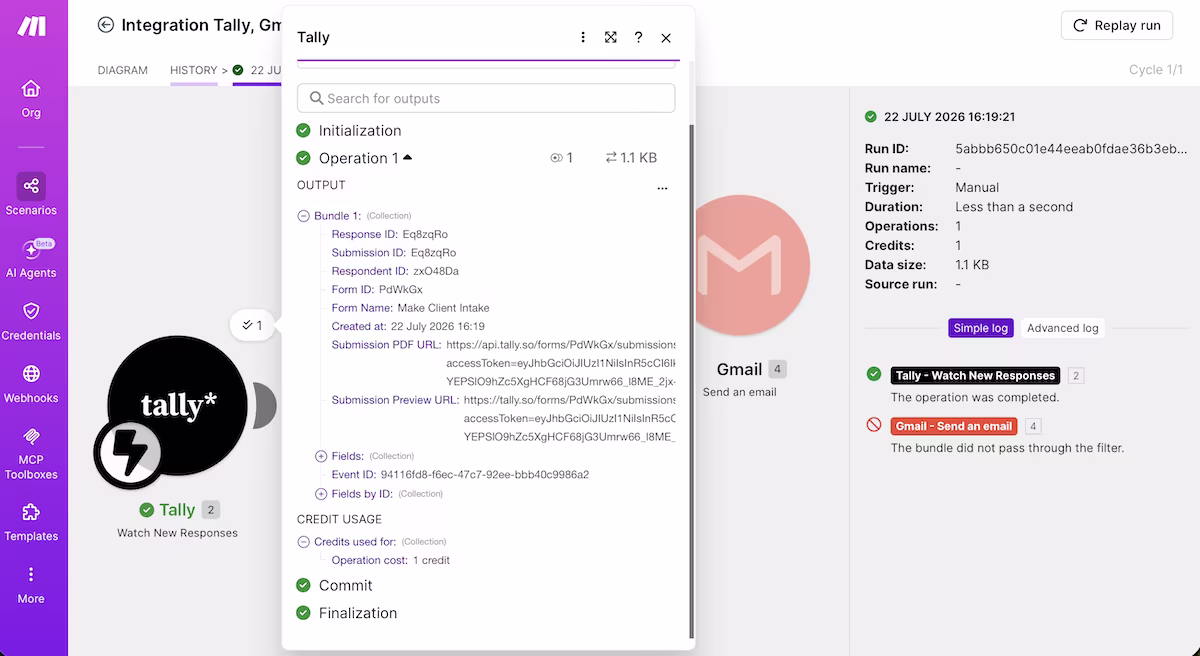Expand the Fields by ID collection
Image resolution: width=1200 pixels, height=656 pixels.
point(321,494)
